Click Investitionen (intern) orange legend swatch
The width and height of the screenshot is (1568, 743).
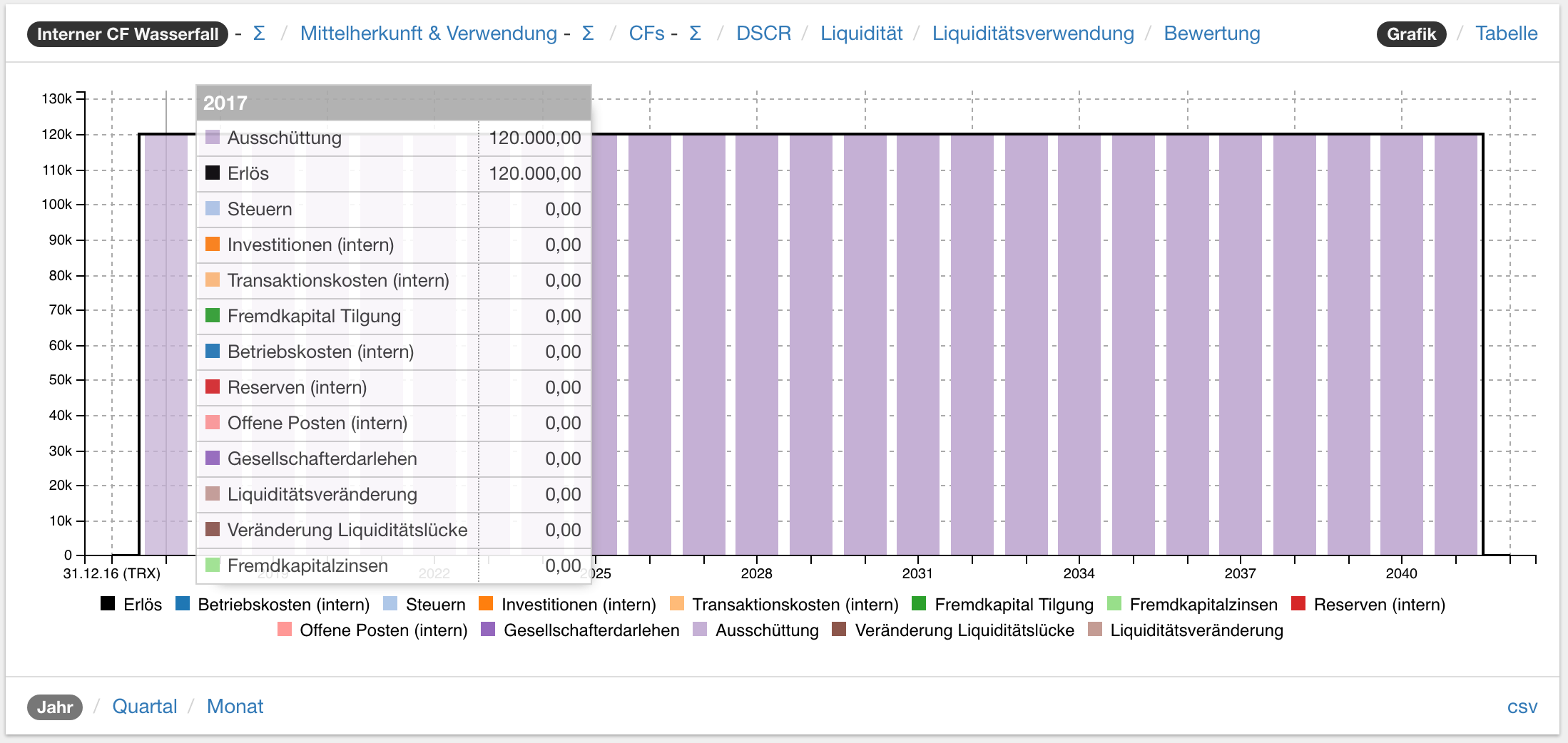[486, 604]
